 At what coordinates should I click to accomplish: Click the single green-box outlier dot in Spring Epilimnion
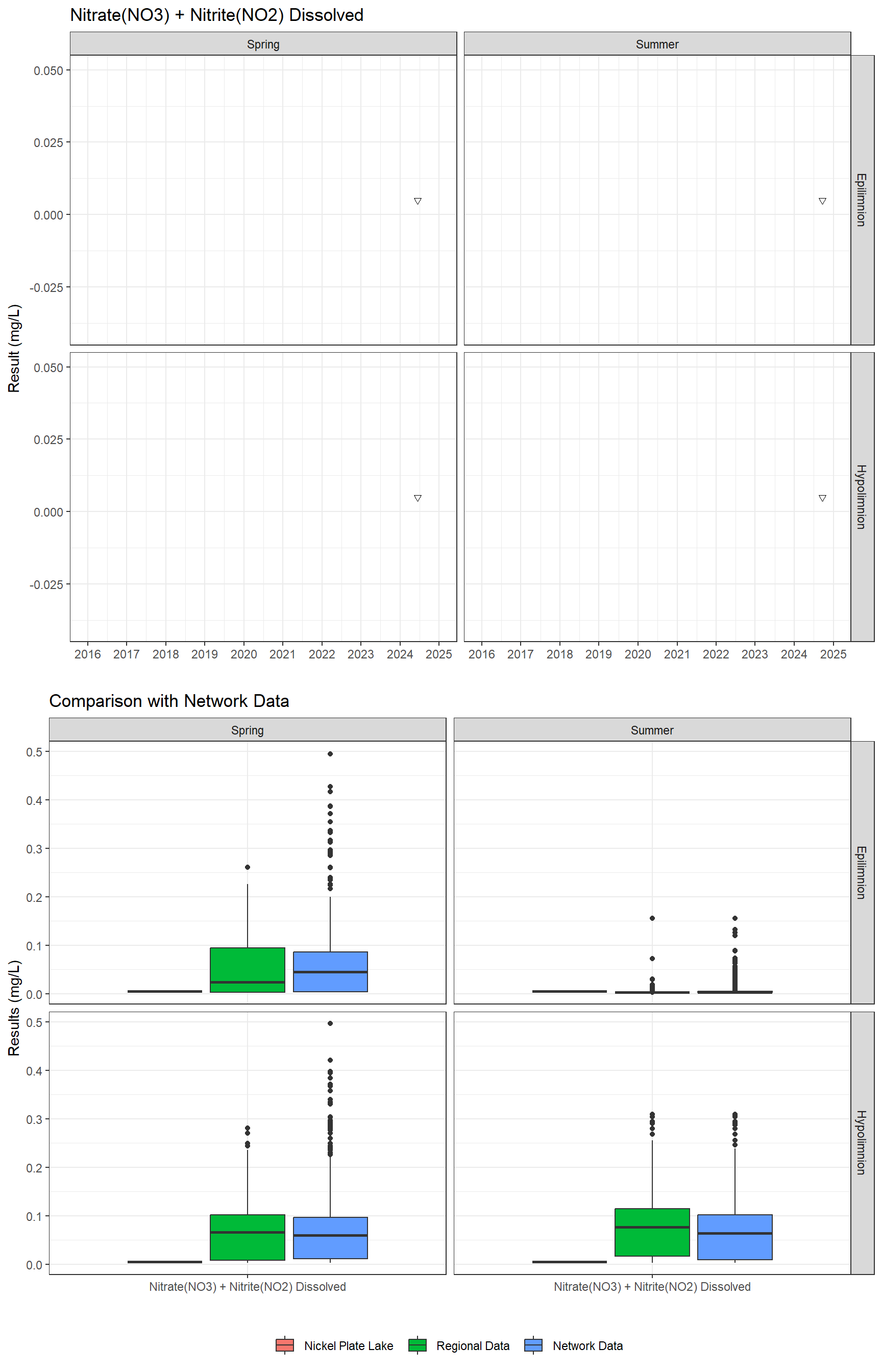(x=248, y=867)
